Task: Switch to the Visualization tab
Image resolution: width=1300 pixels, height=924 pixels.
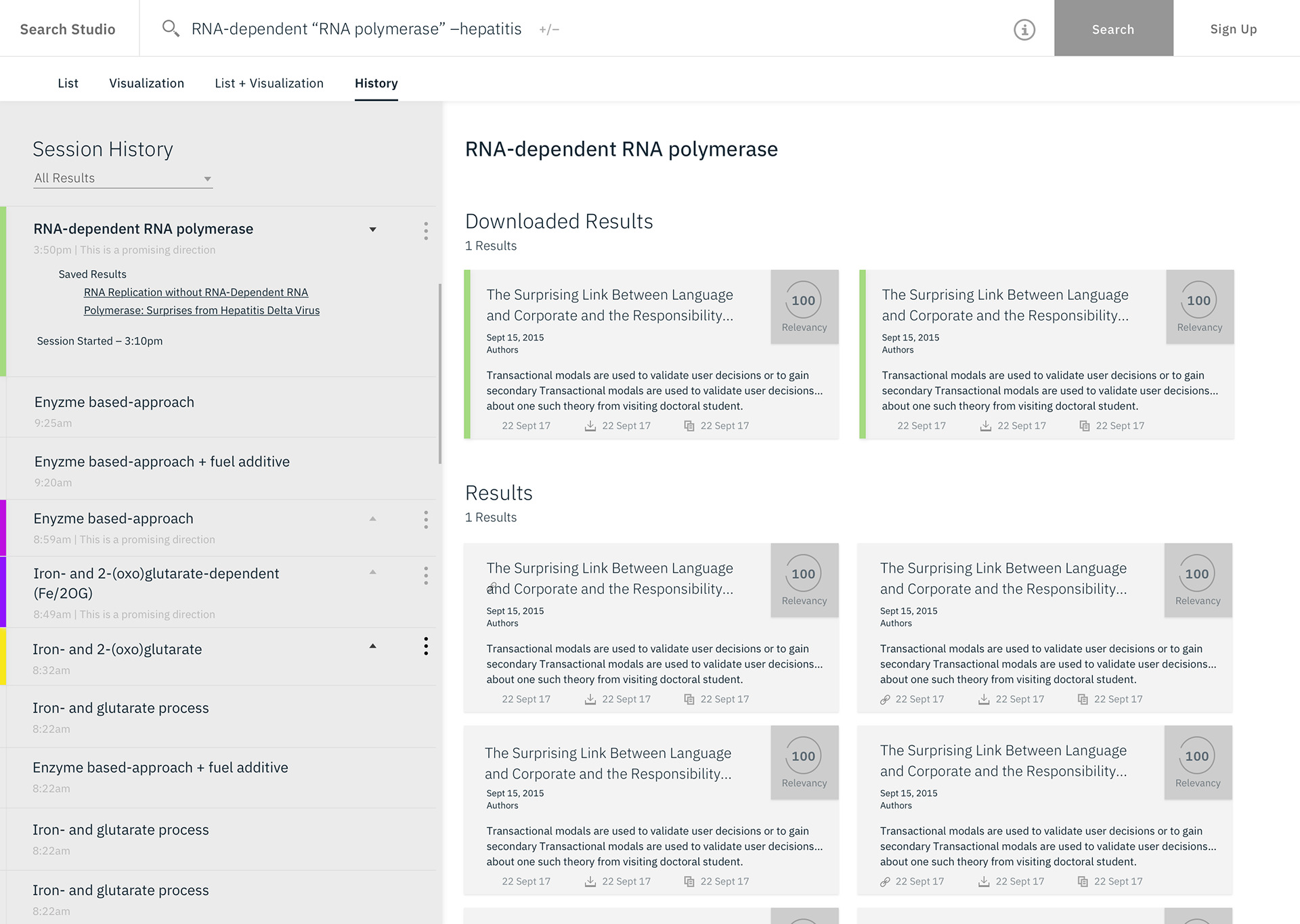Action: coord(146,83)
